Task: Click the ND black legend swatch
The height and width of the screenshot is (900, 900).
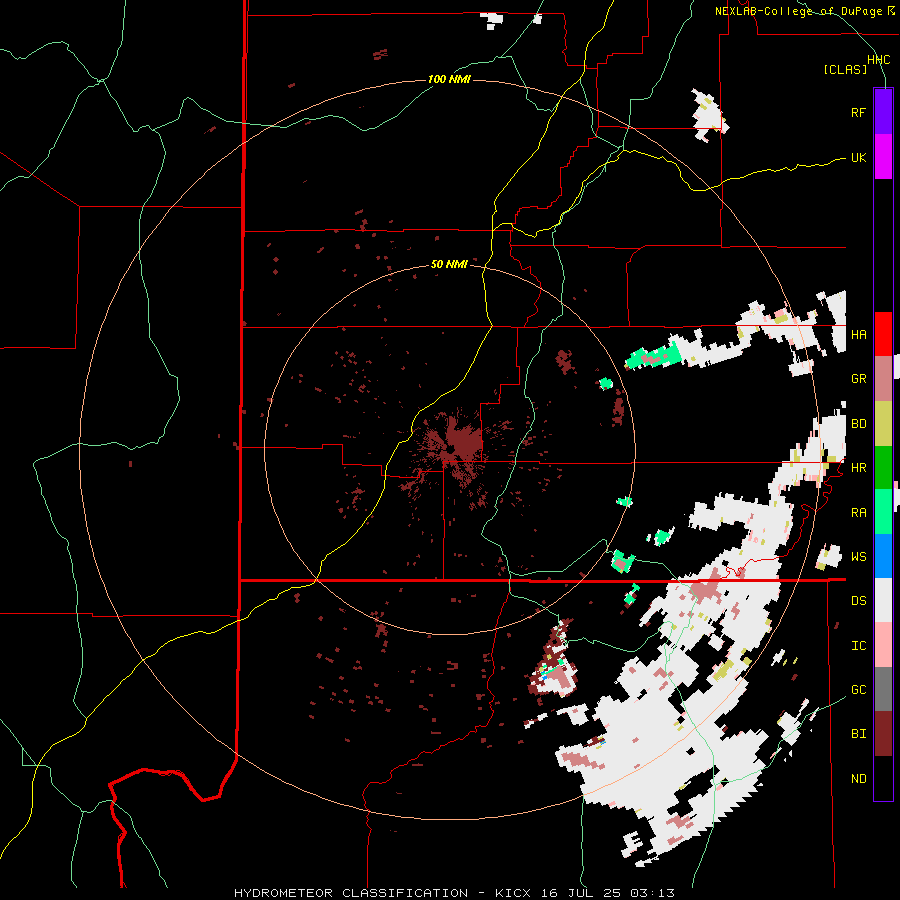Action: pos(883,778)
